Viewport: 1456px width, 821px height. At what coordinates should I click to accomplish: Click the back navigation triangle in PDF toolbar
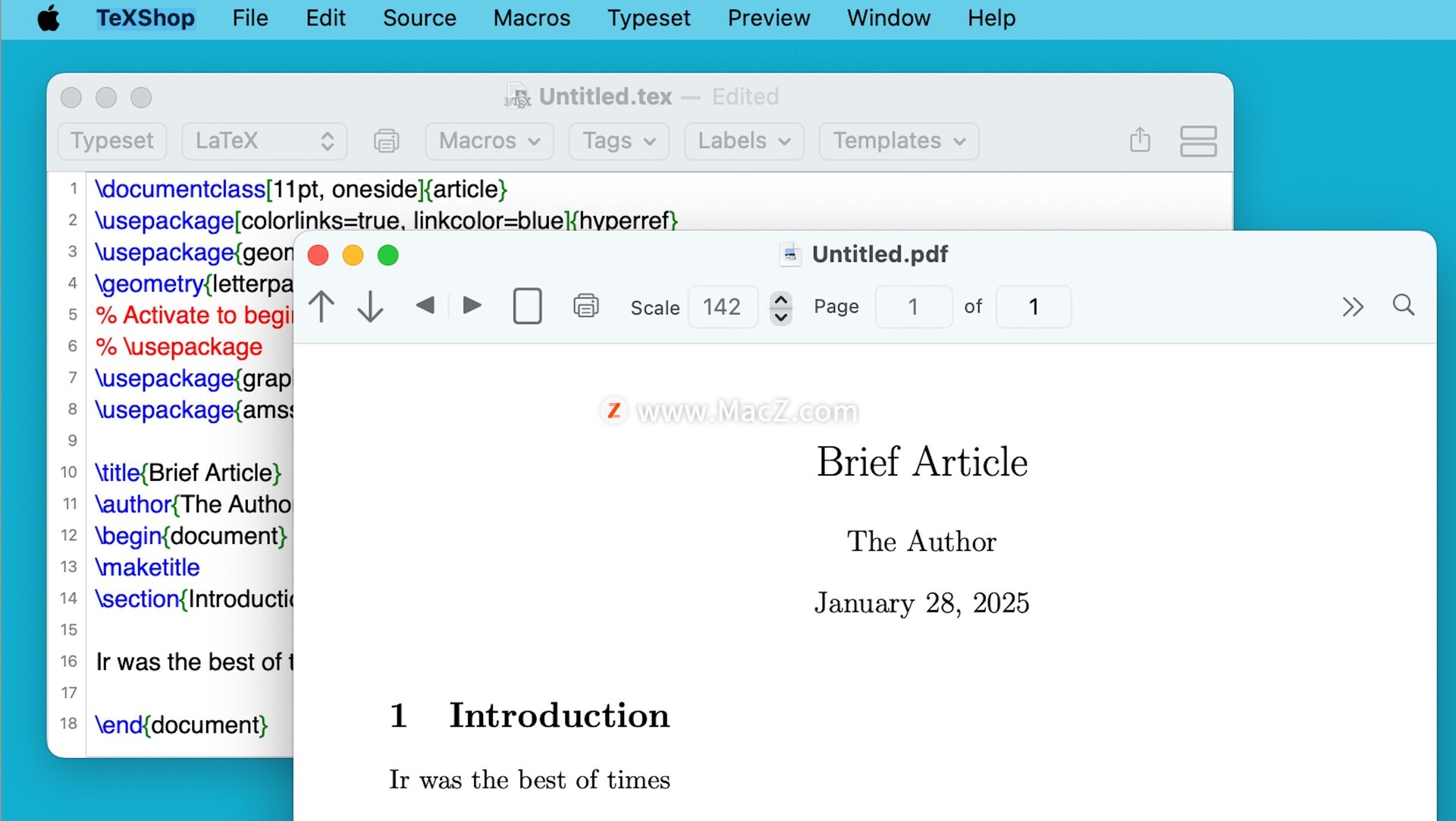pos(425,306)
